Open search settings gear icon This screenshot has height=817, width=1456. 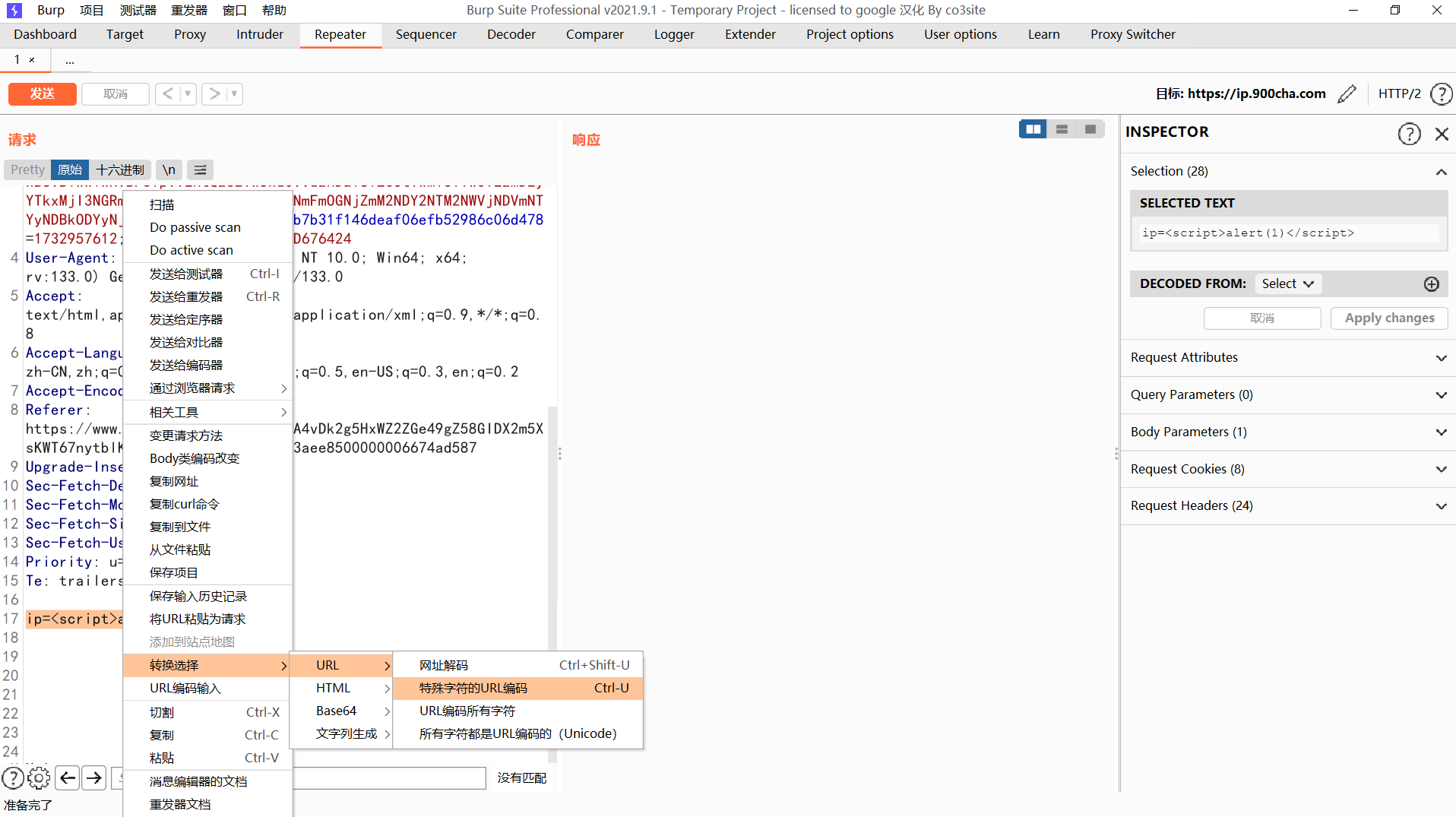coord(39,777)
